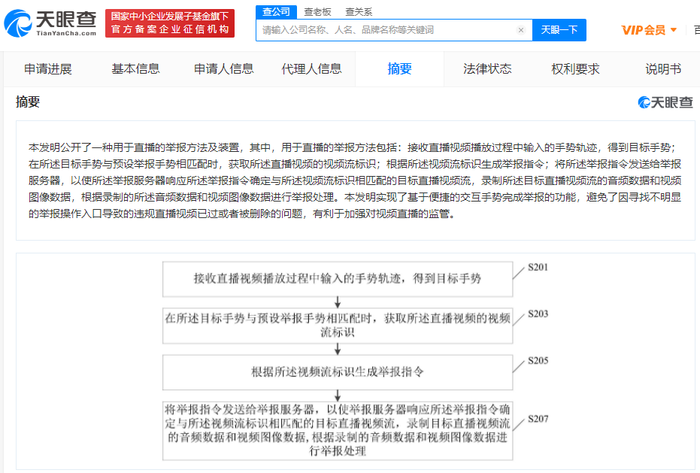Go to the 基本信息 section tab
The height and width of the screenshot is (473, 700).
point(136,69)
